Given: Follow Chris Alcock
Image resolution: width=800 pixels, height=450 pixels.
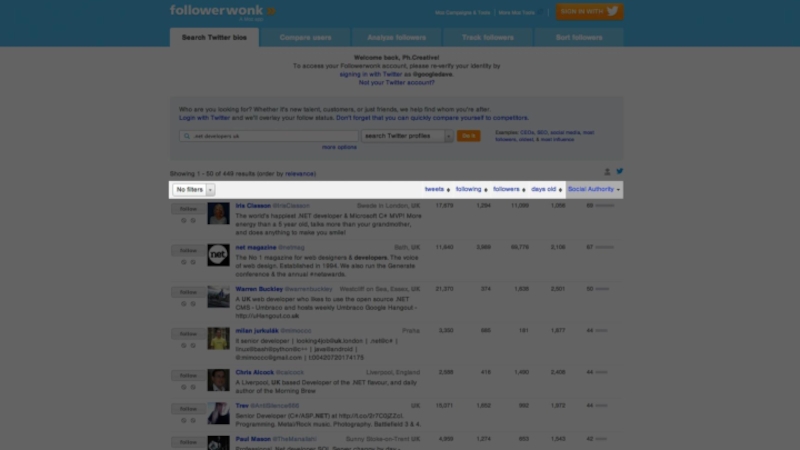Looking at the screenshot, I should tap(188, 376).
